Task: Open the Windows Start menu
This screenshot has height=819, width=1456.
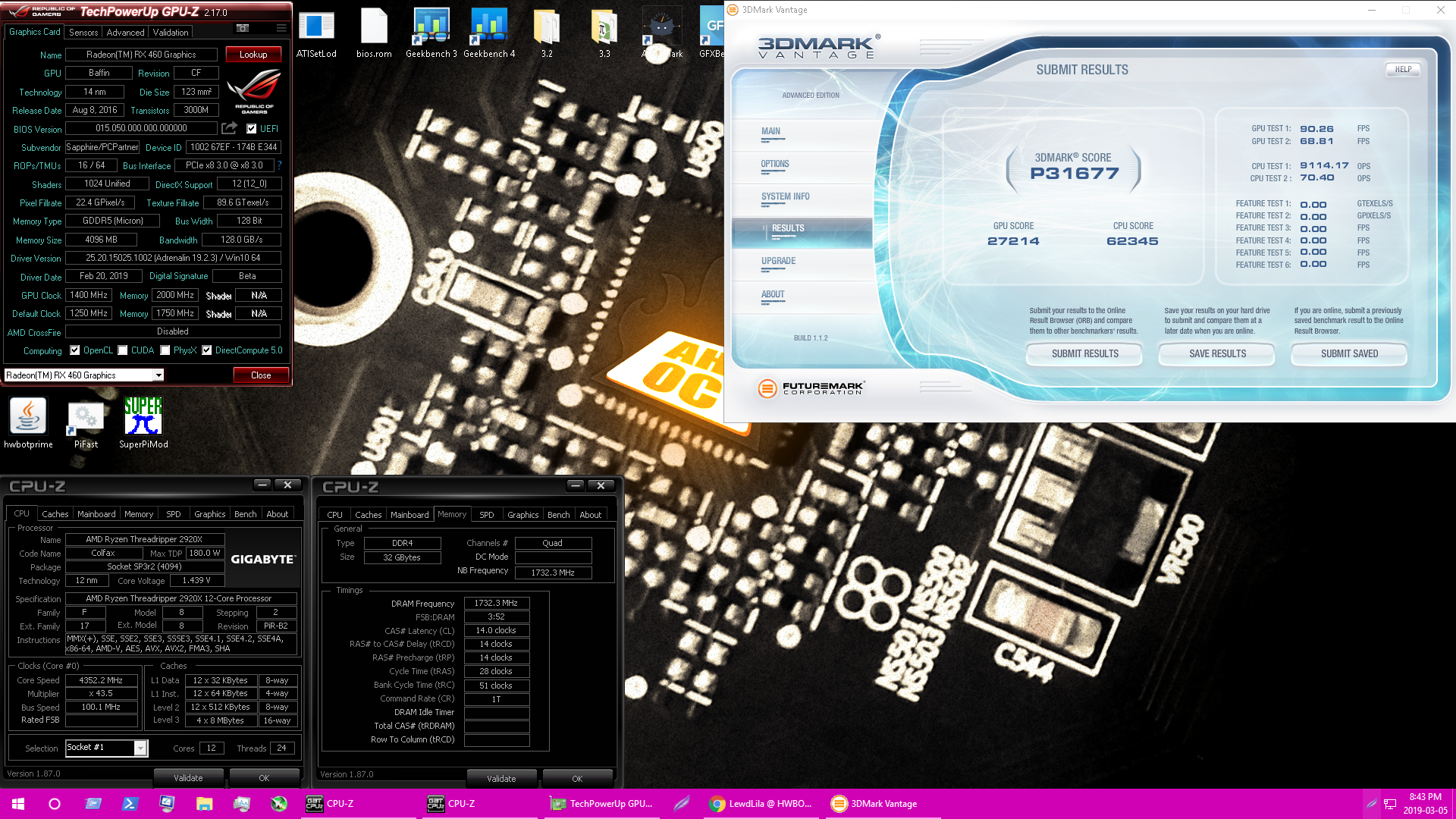Action: pos(18,804)
